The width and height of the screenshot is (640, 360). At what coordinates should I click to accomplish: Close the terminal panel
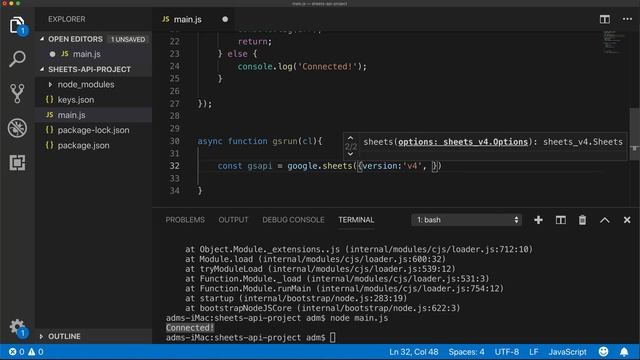[x=627, y=220]
